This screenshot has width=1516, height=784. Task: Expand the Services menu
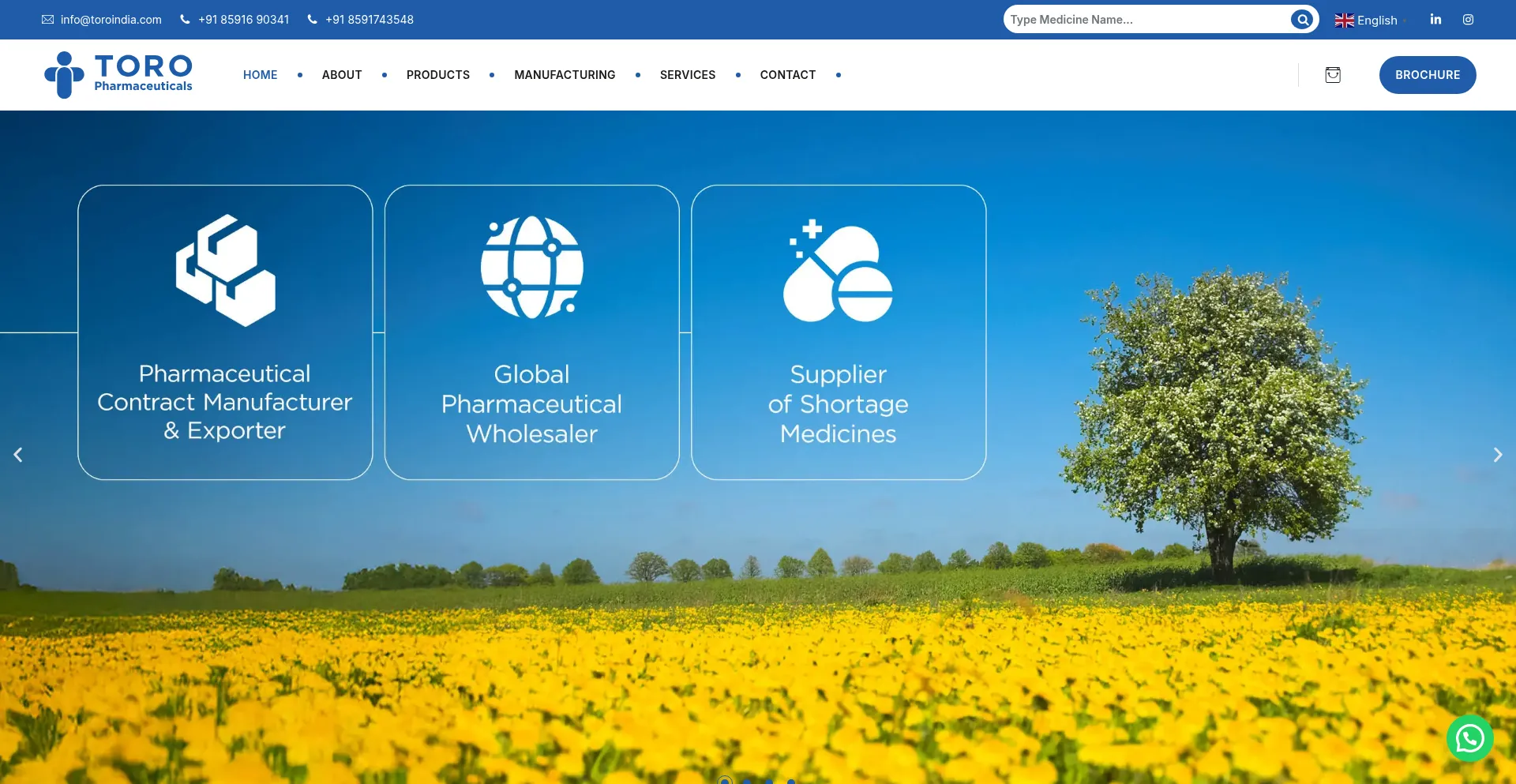[x=687, y=75]
